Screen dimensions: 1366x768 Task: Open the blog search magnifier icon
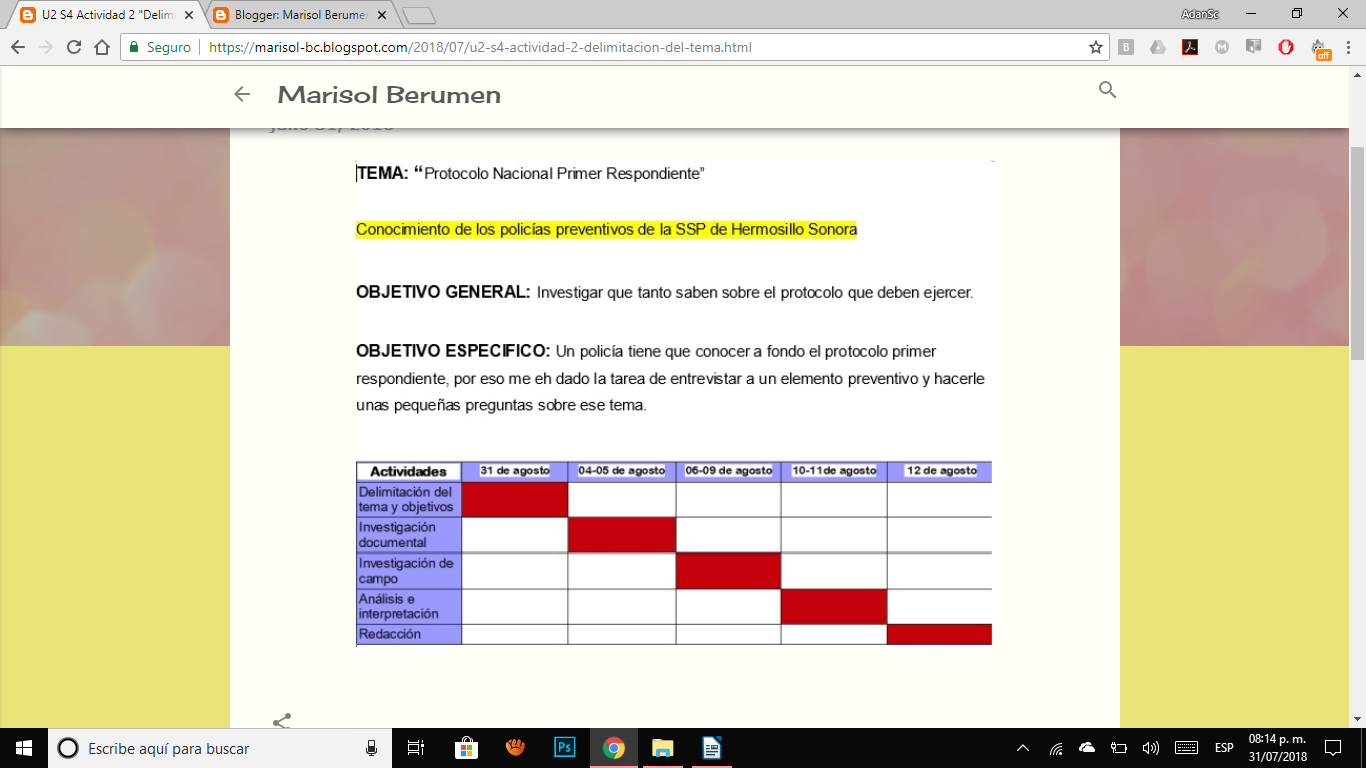[x=1106, y=90]
